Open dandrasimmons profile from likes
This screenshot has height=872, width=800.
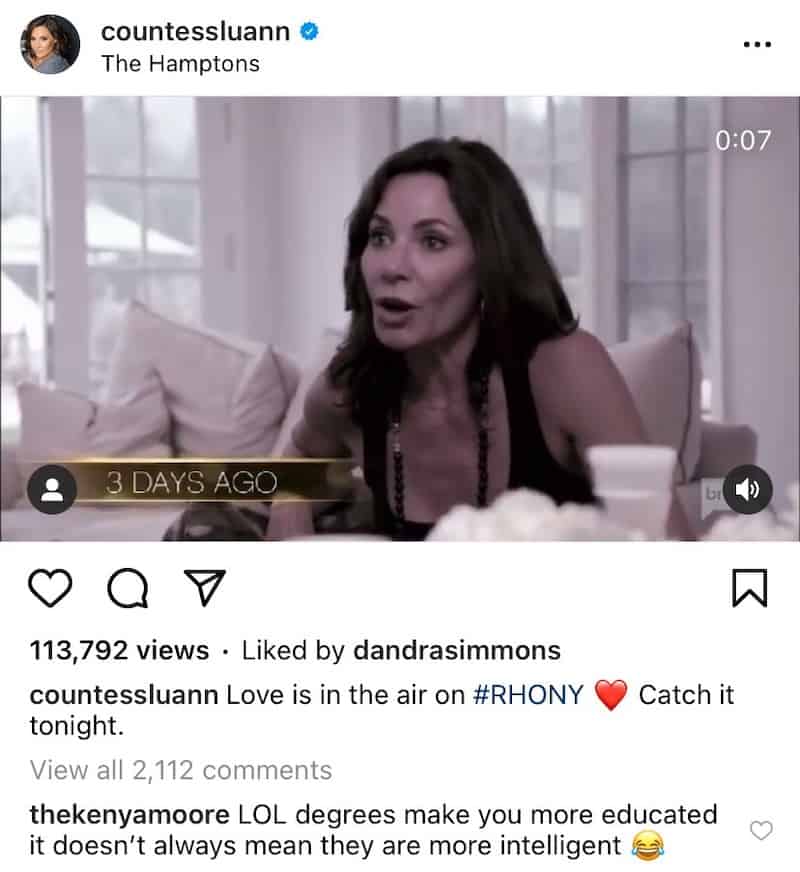tap(457, 650)
